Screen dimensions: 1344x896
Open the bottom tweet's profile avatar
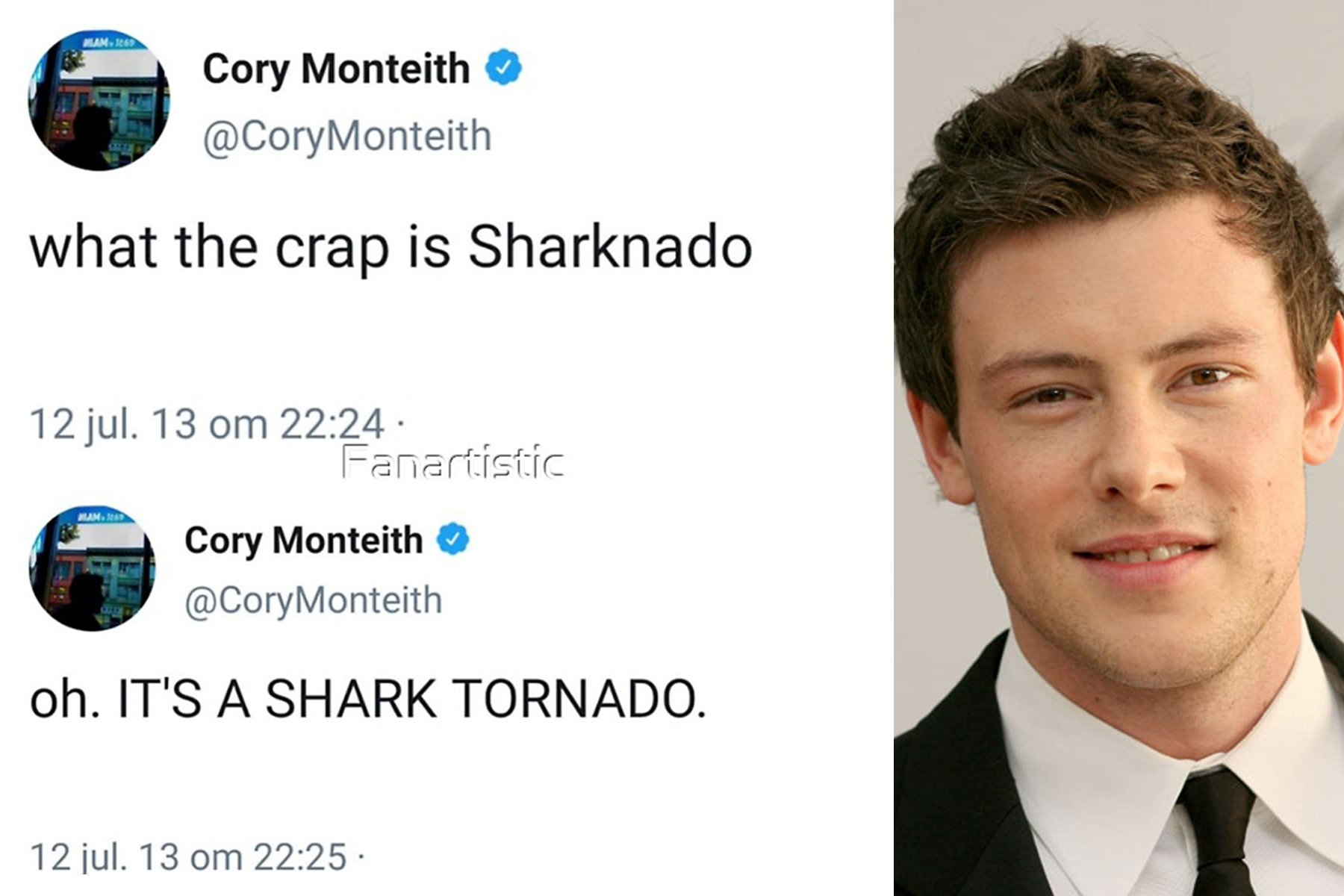pyautogui.click(x=92, y=568)
